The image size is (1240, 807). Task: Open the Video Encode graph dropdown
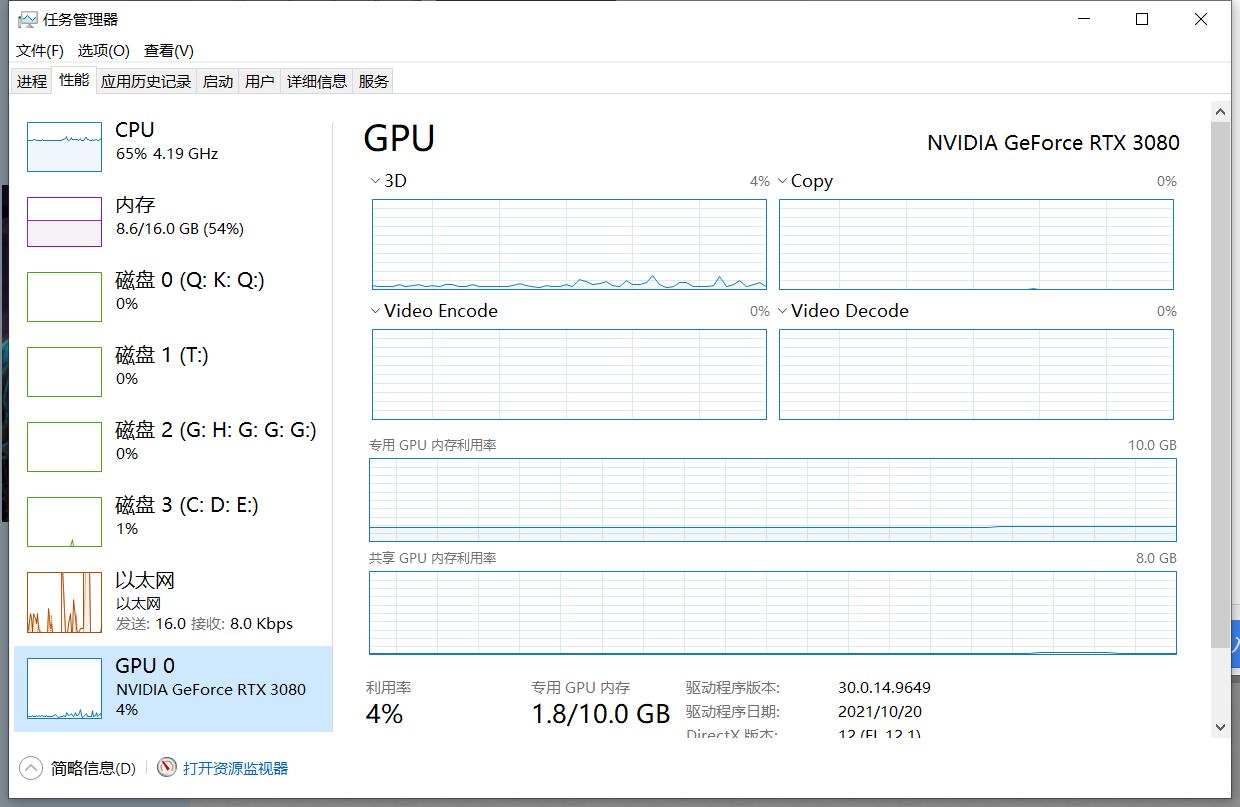375,311
